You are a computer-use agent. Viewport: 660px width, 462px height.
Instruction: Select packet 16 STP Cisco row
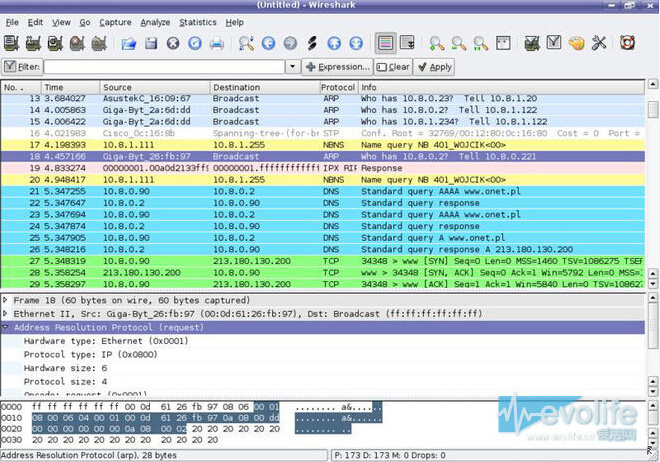[x=323, y=133]
